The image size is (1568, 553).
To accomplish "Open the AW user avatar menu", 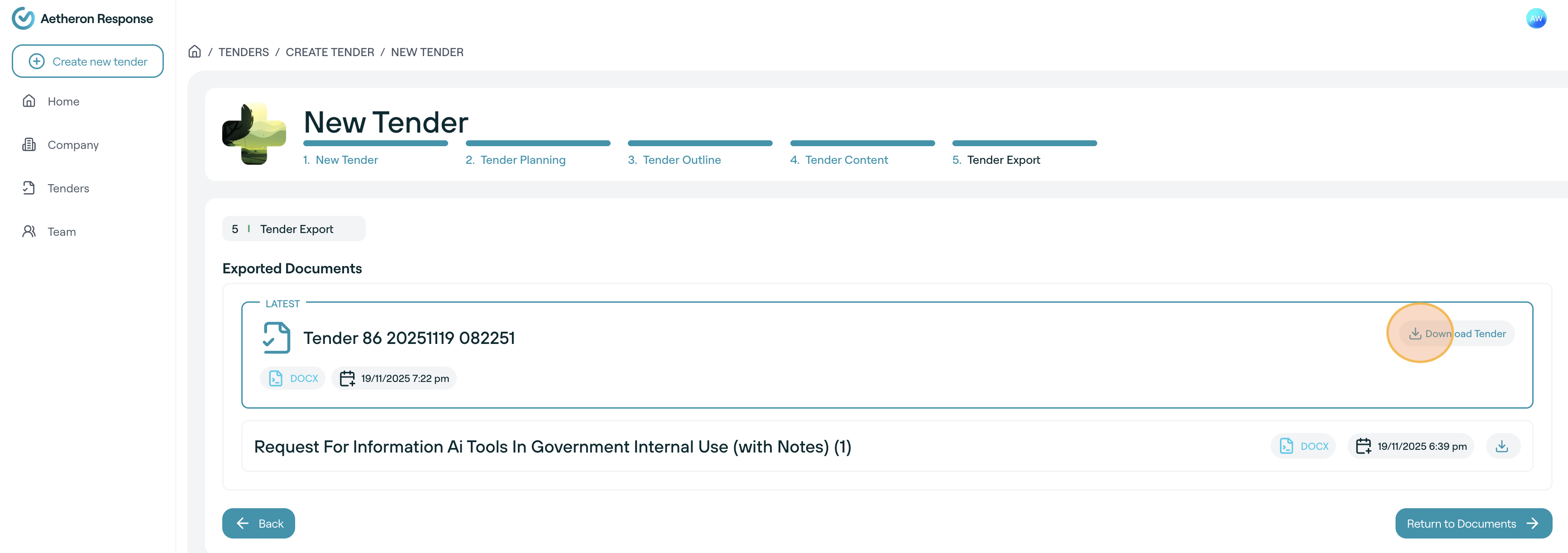I will coord(1536,18).
